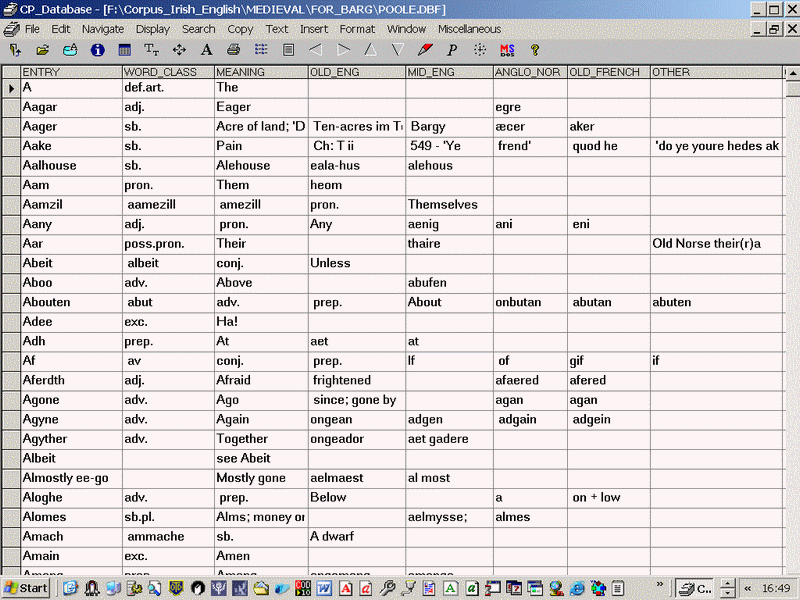
Task: Click the MS-DOS toolbar icon
Action: coord(507,49)
